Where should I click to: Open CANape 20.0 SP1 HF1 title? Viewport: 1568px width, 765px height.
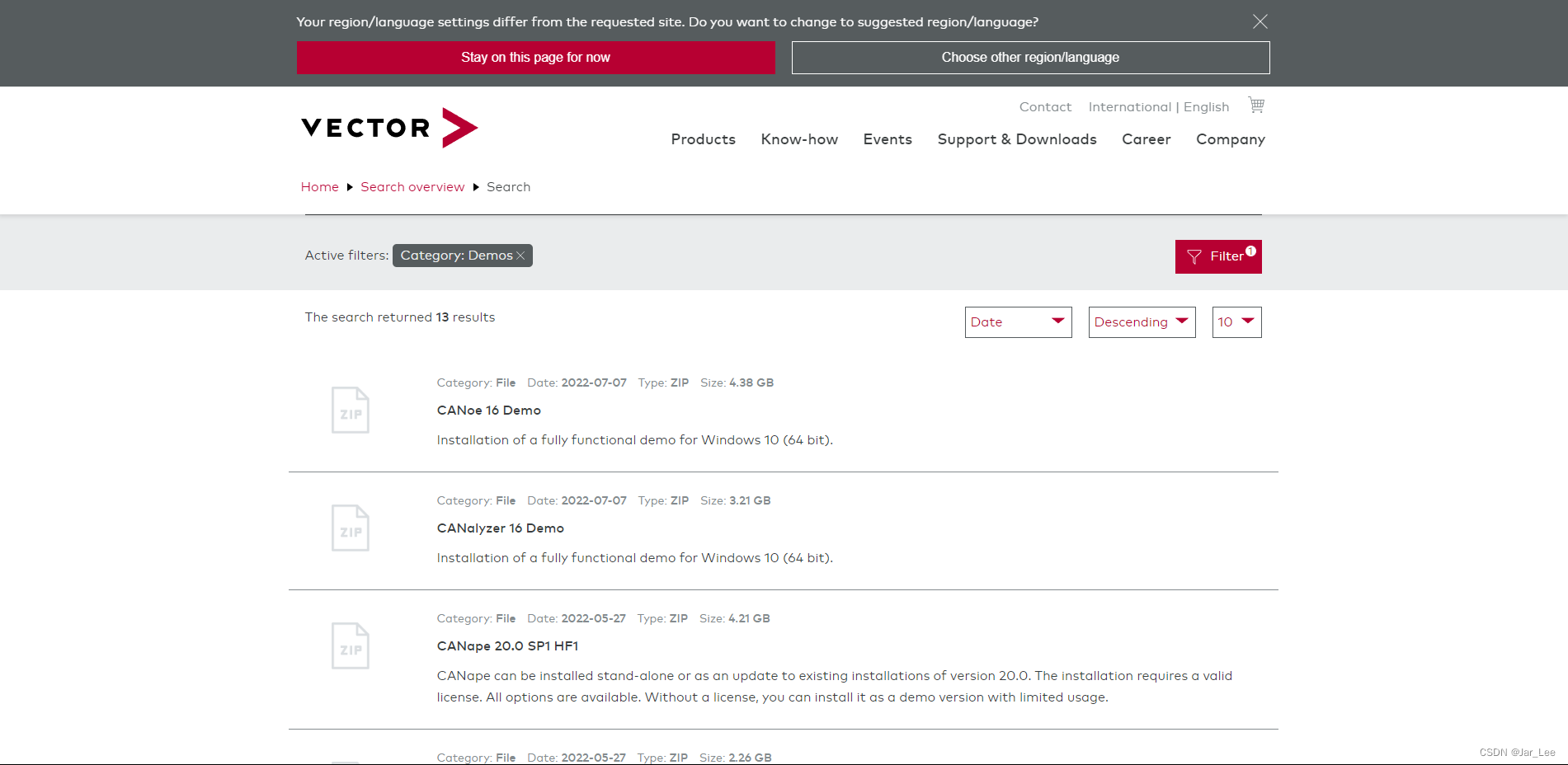(508, 646)
